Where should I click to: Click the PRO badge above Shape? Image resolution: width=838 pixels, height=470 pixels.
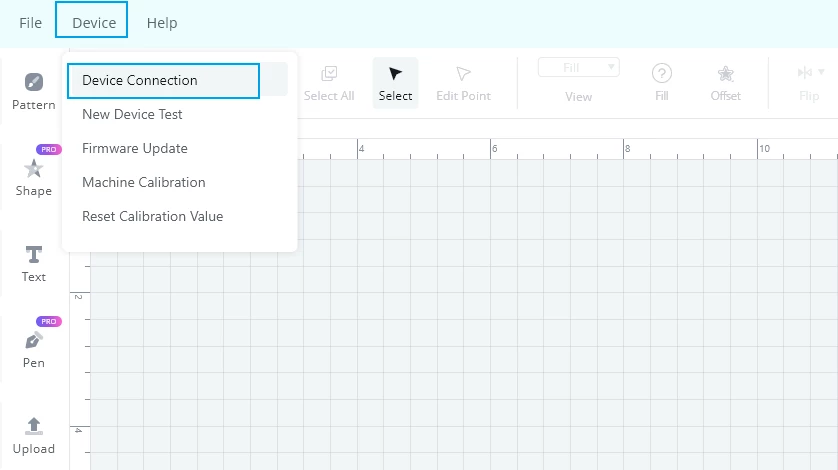(49, 149)
